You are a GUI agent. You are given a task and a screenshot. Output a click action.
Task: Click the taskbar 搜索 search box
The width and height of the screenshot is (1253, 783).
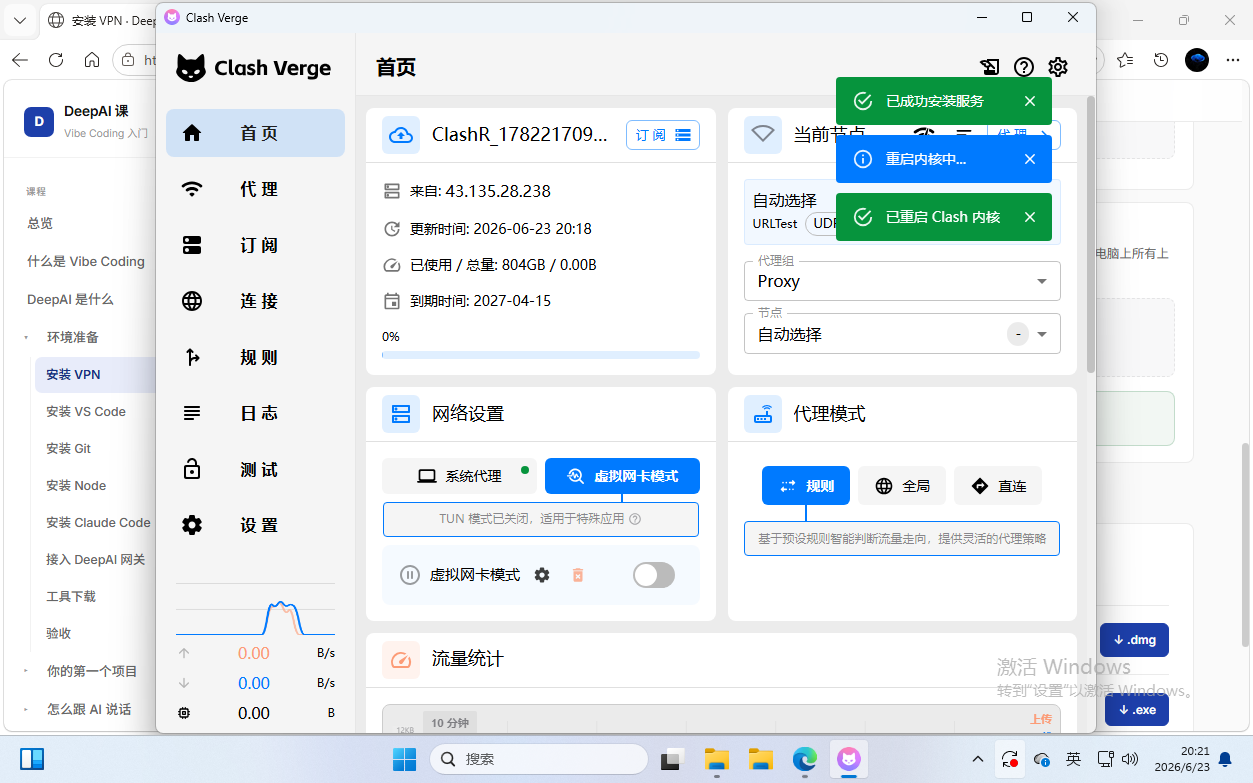538,759
